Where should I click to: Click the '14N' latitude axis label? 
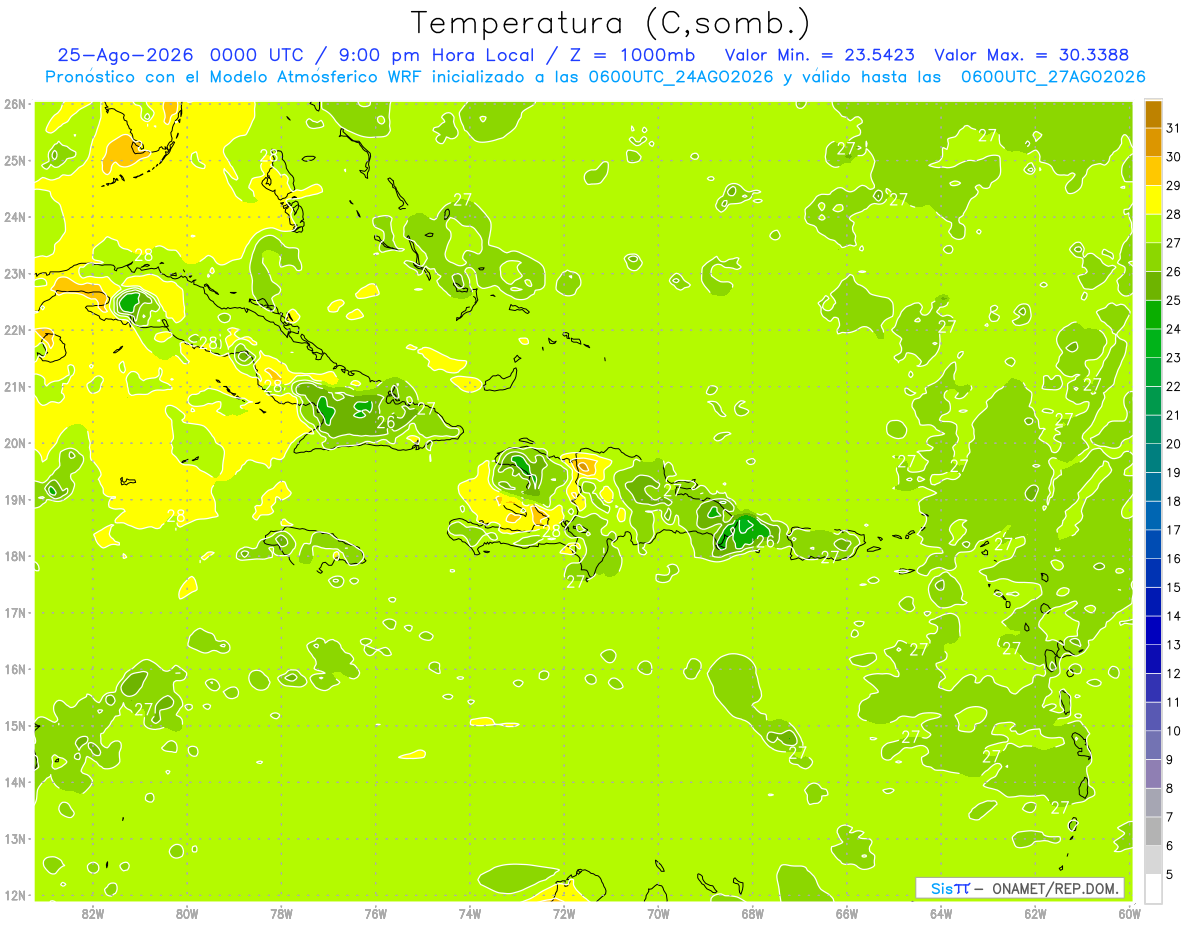(15, 782)
